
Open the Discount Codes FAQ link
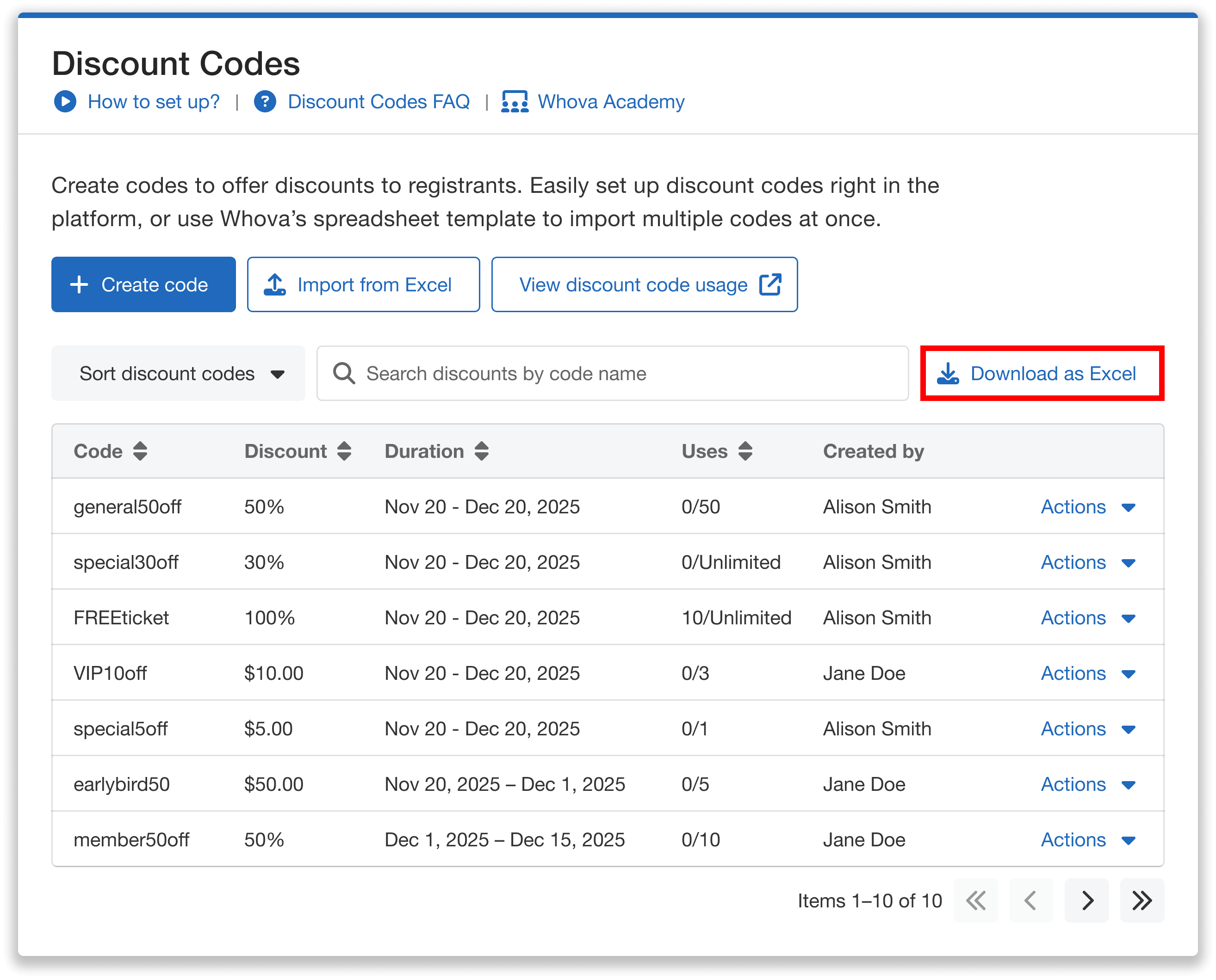(x=378, y=102)
